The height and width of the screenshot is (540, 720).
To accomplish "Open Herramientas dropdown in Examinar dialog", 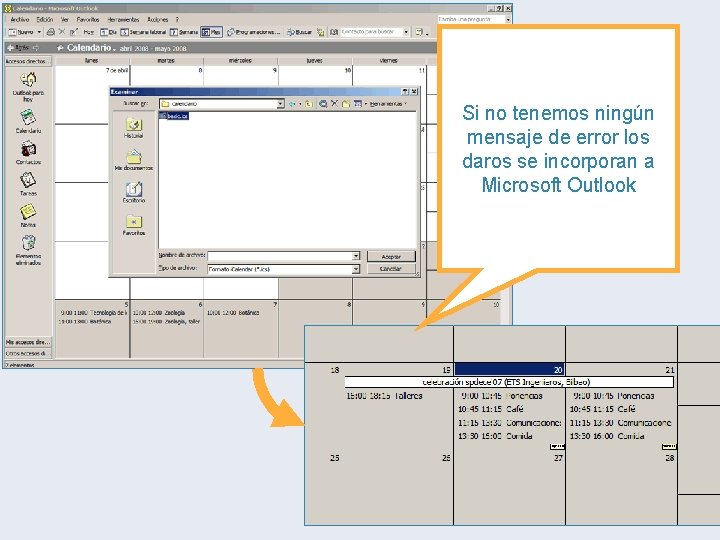I will (x=388, y=104).
